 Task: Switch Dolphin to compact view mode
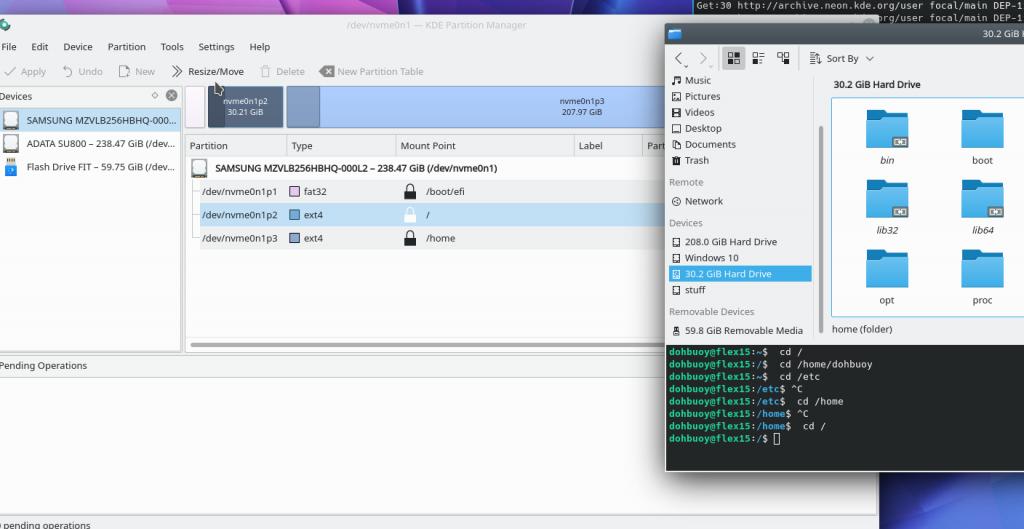(758, 59)
